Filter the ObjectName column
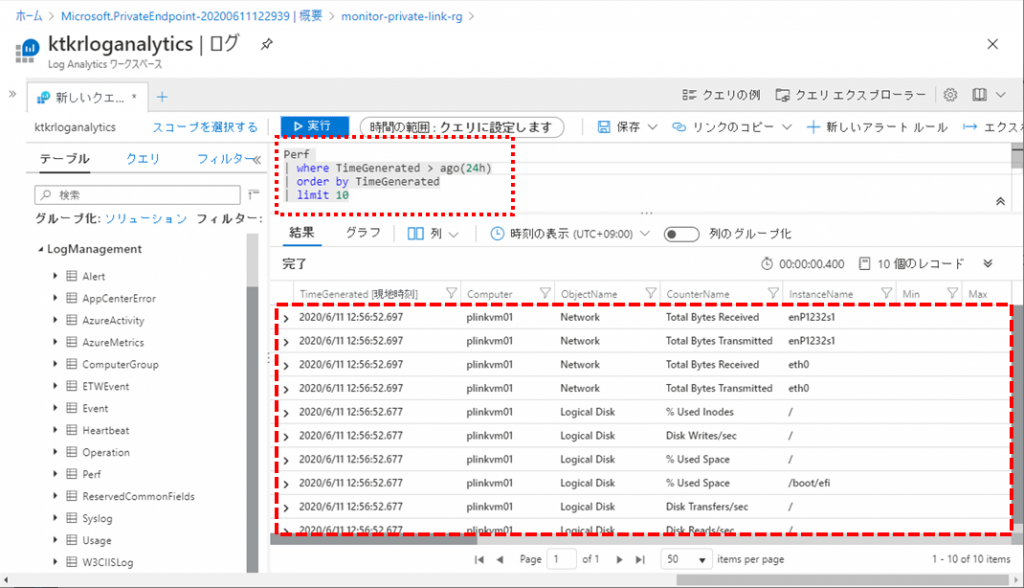 tap(650, 293)
